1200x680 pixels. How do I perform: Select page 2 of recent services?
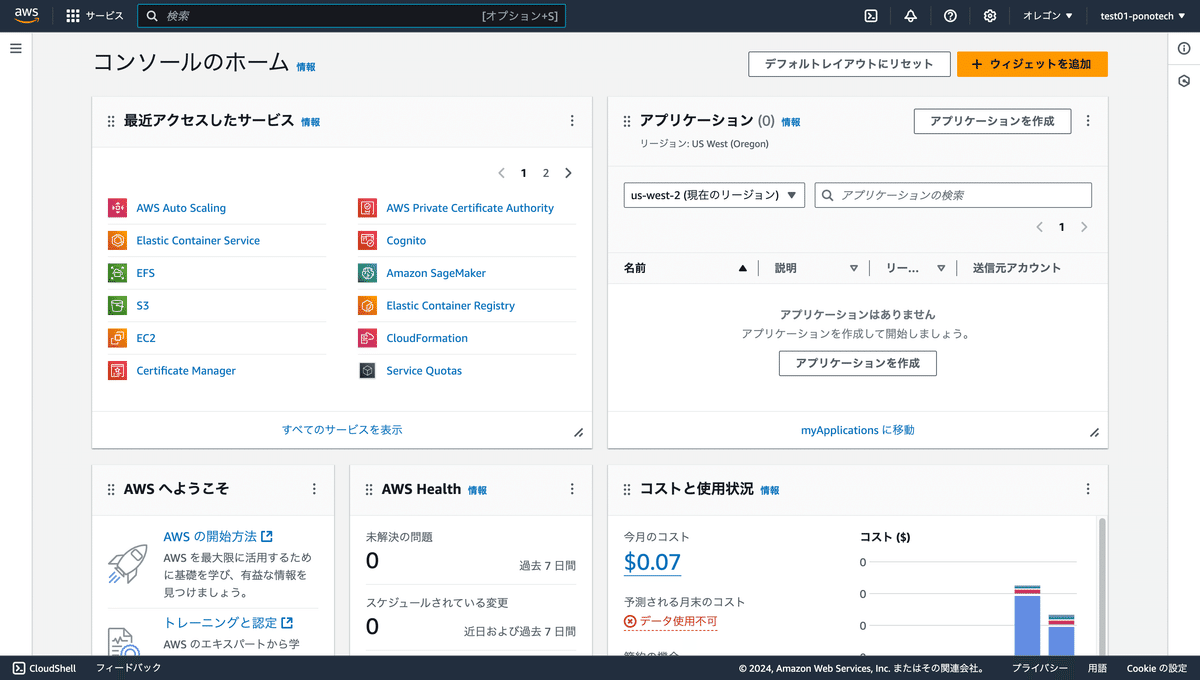(x=546, y=173)
